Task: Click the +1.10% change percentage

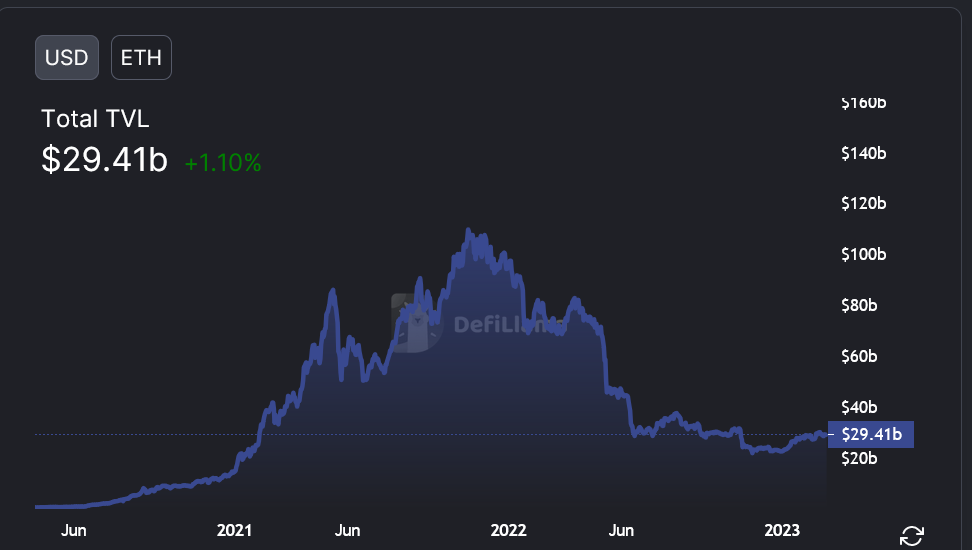Action: click(223, 162)
